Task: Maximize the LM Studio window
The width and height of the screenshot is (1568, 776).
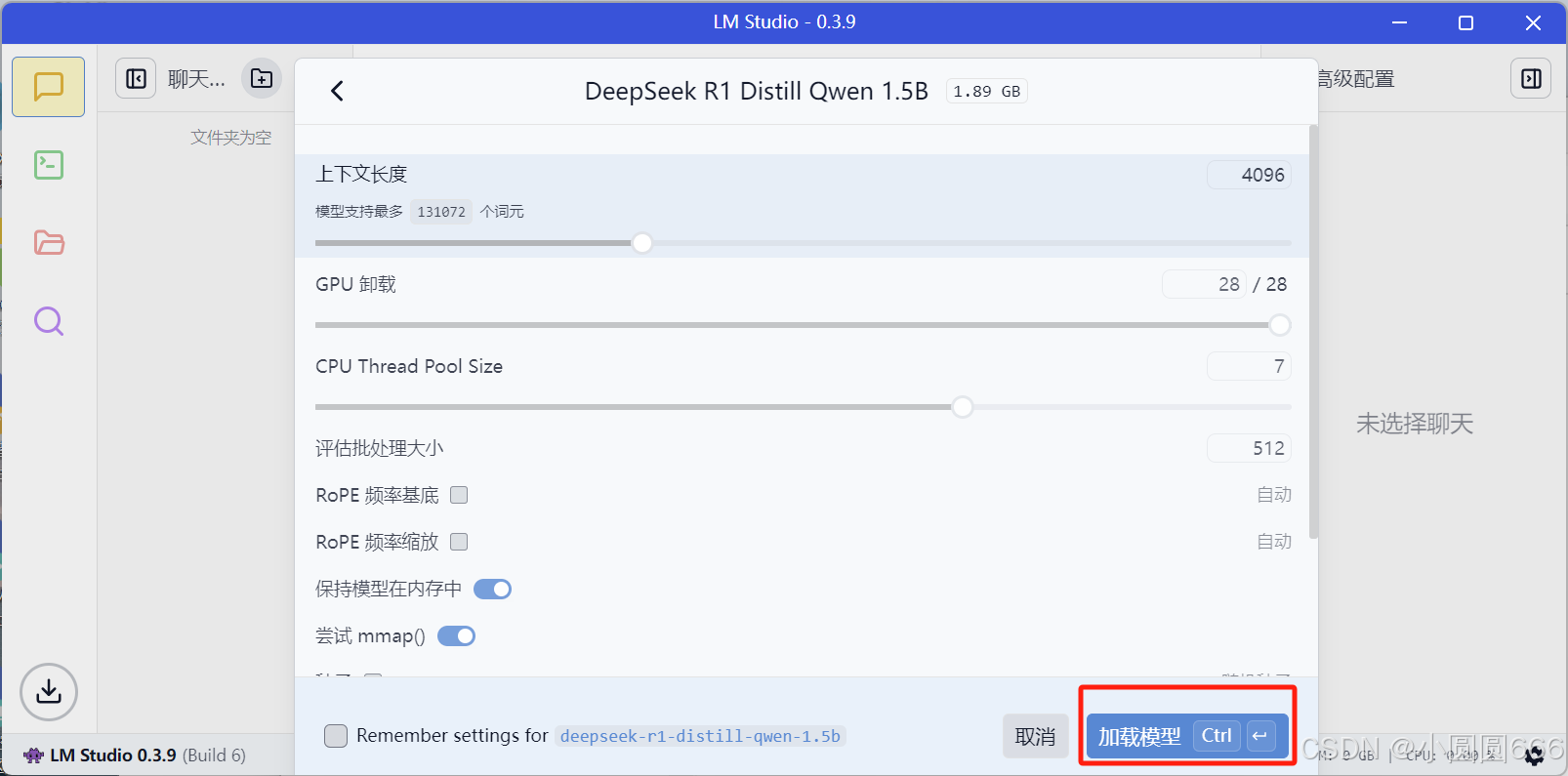Action: point(1465,22)
